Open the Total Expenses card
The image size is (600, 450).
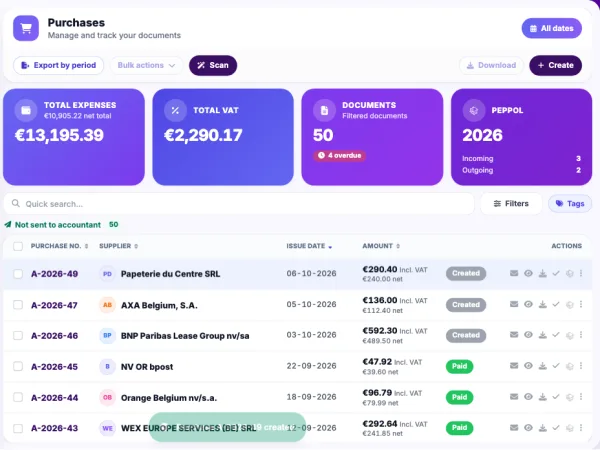74,137
